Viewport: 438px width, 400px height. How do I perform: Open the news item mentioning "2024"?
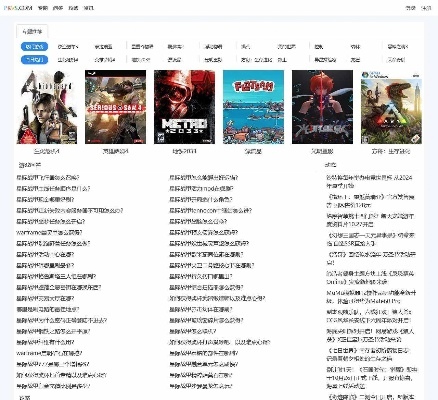click(x=370, y=182)
